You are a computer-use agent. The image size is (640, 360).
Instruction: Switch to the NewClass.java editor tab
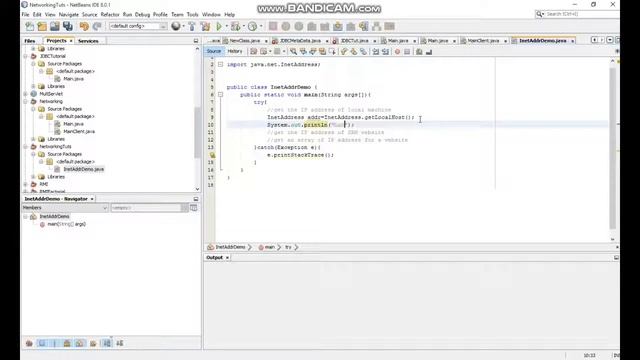pyautogui.click(x=244, y=41)
